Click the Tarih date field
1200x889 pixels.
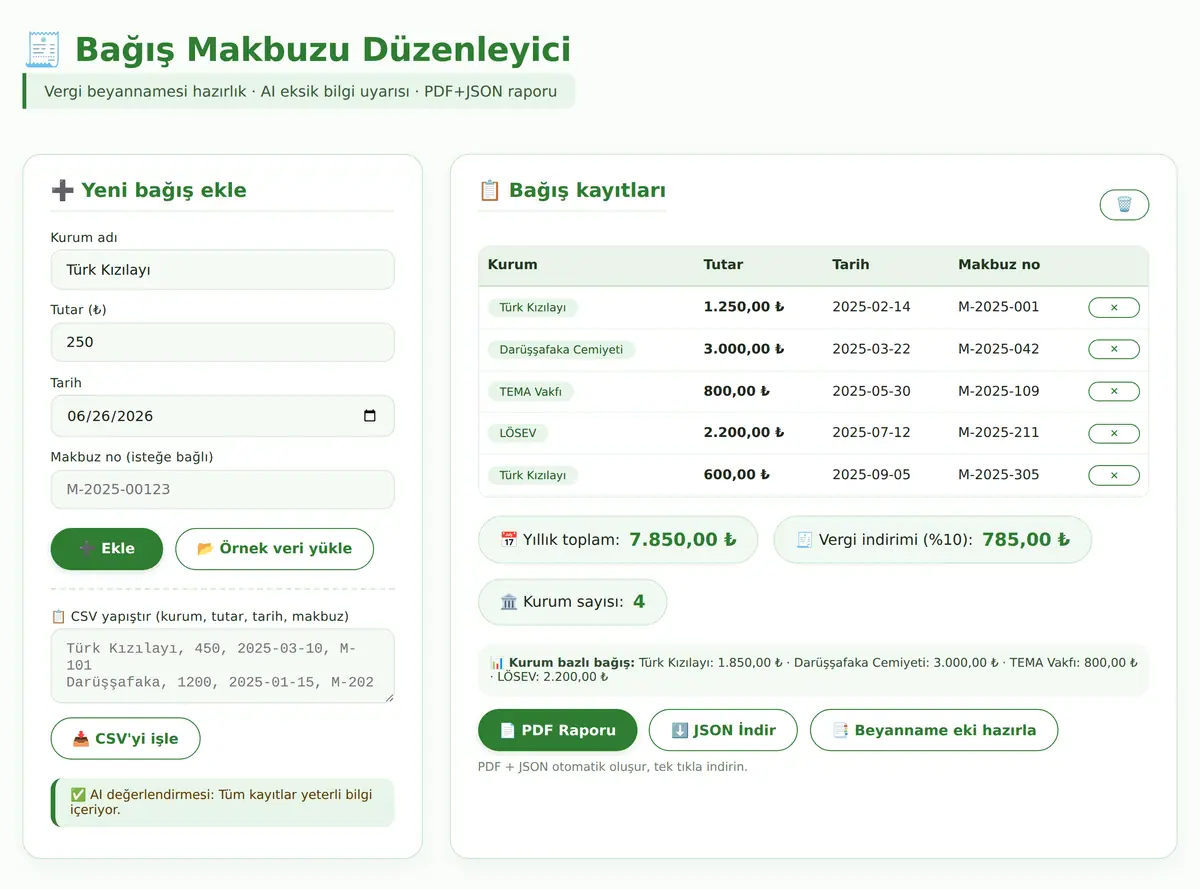pyautogui.click(x=223, y=416)
